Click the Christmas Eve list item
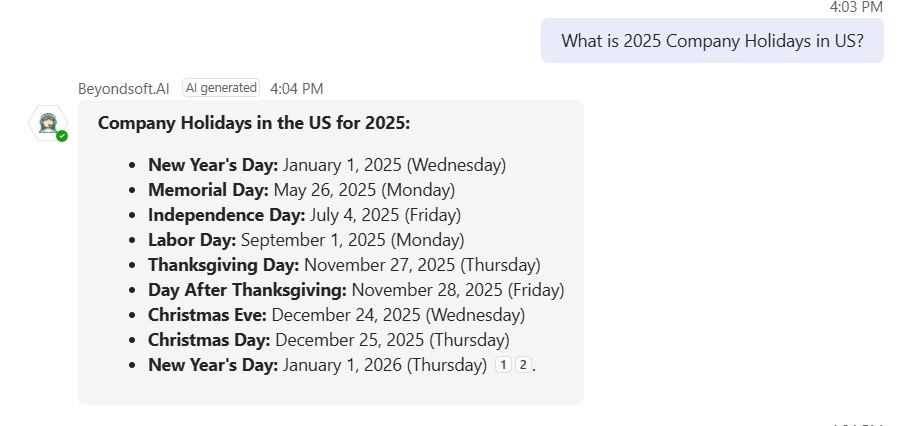Image resolution: width=923 pixels, height=426 pixels. tap(336, 315)
